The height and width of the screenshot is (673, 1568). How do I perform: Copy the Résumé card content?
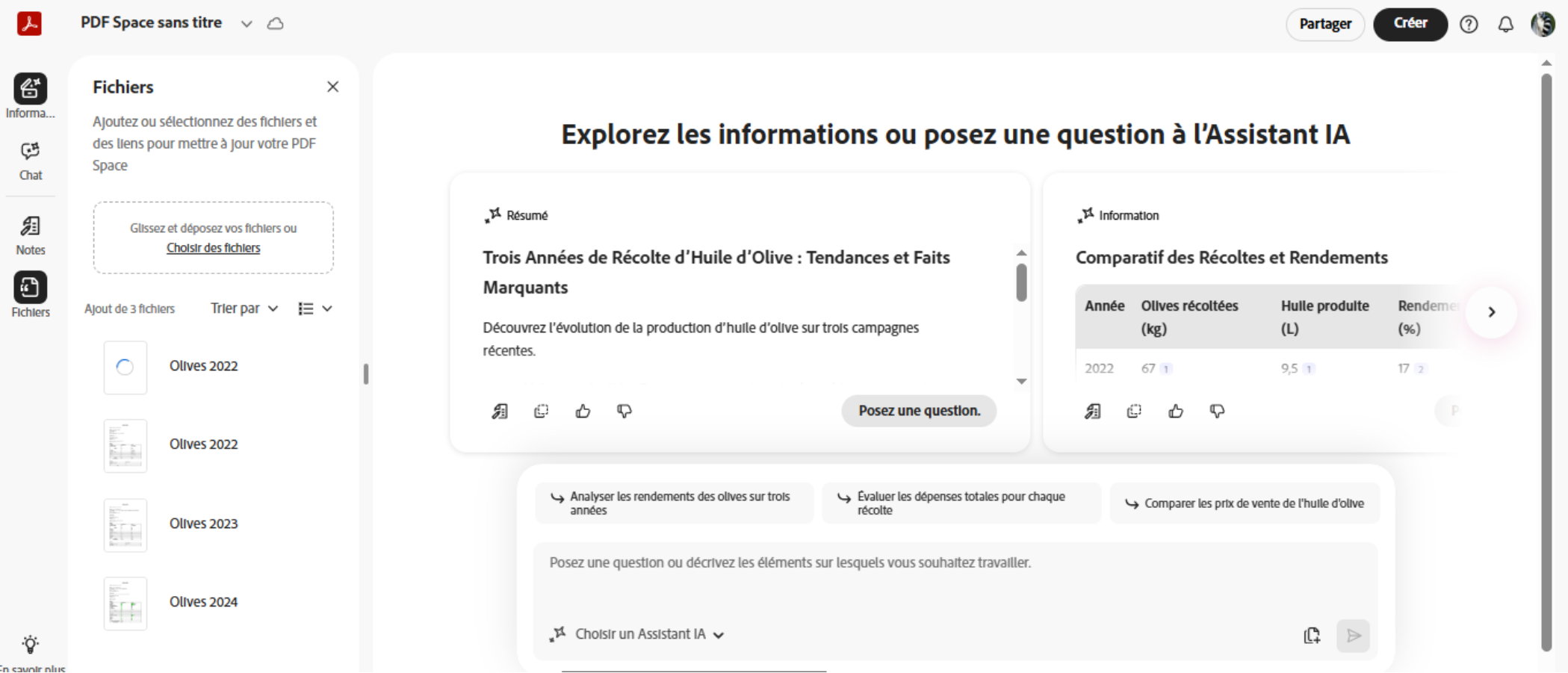click(x=542, y=411)
